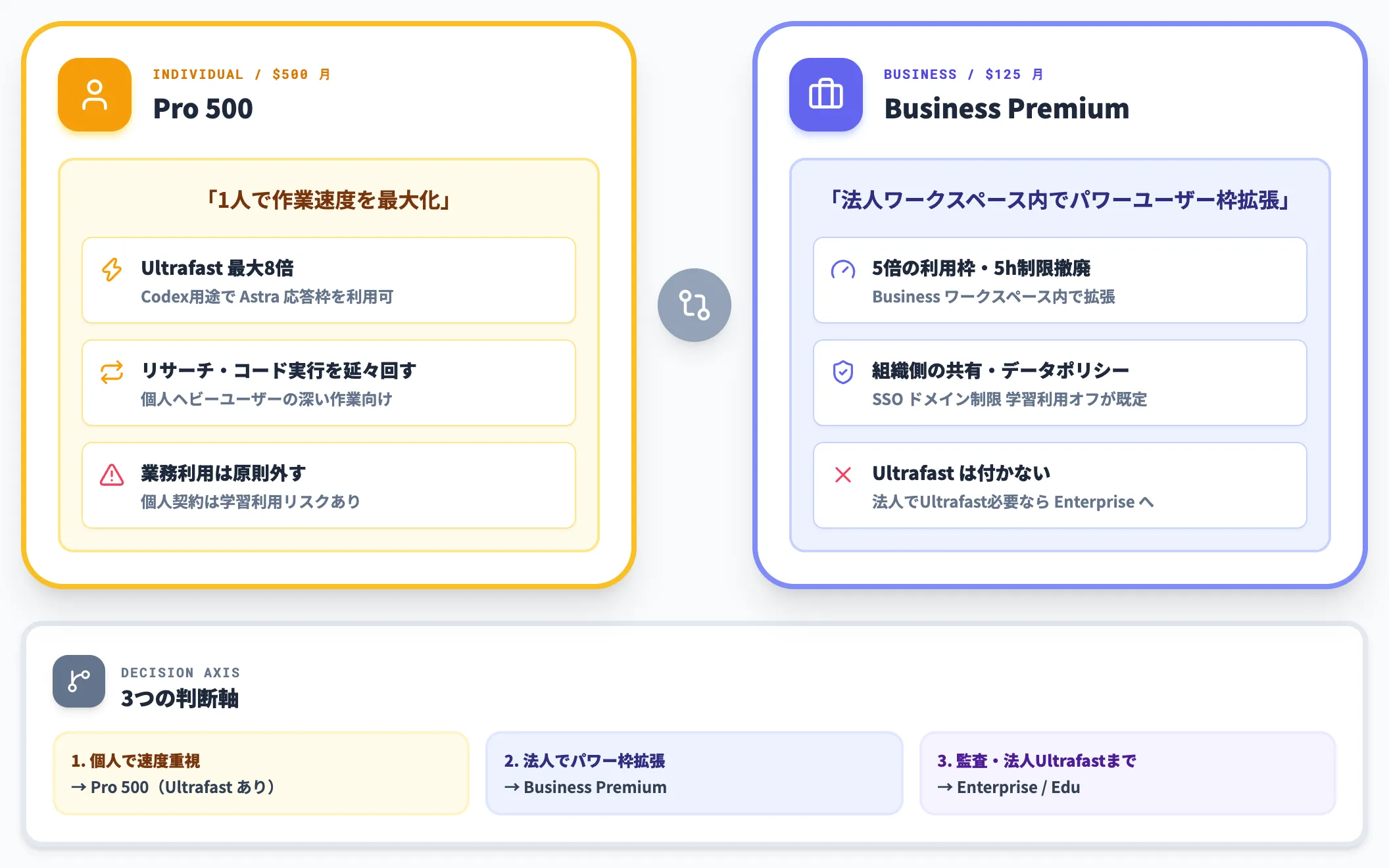The width and height of the screenshot is (1389, 868).
Task: Click the 「法人ワークスペース内でパワーユーザー枠拡張」 headline
Action: tap(1060, 200)
